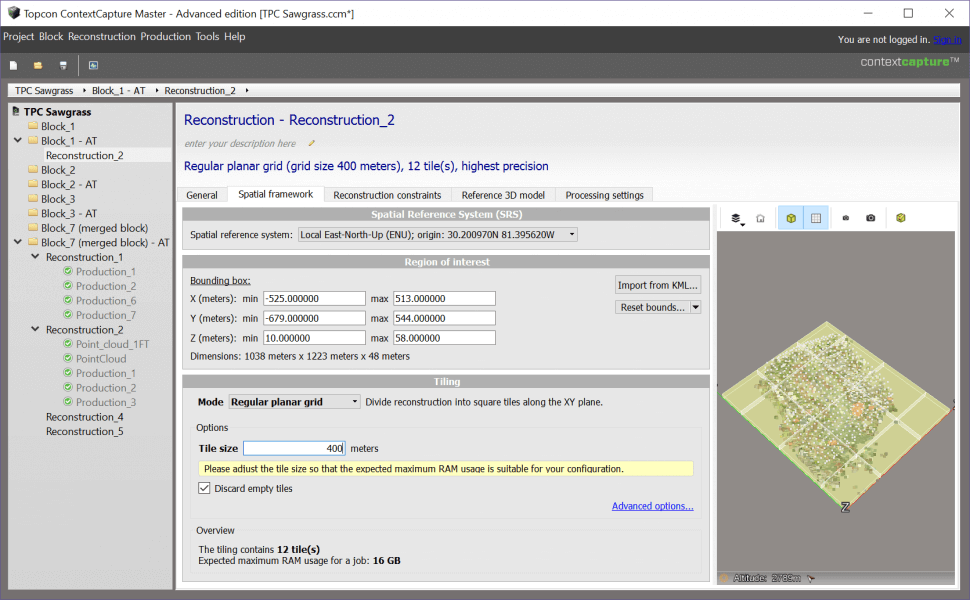The image size is (970, 600).
Task: Click the Reset bounds button
Action: 653,307
